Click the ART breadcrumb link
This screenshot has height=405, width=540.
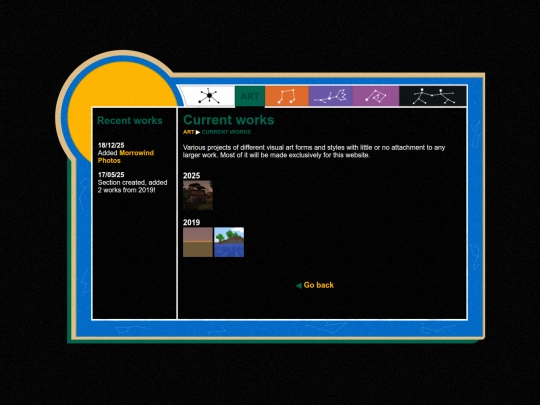(x=188, y=132)
